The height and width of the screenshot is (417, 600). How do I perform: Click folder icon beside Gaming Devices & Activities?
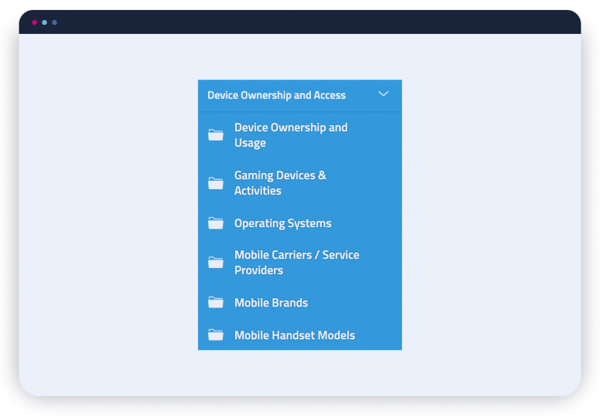(x=215, y=183)
